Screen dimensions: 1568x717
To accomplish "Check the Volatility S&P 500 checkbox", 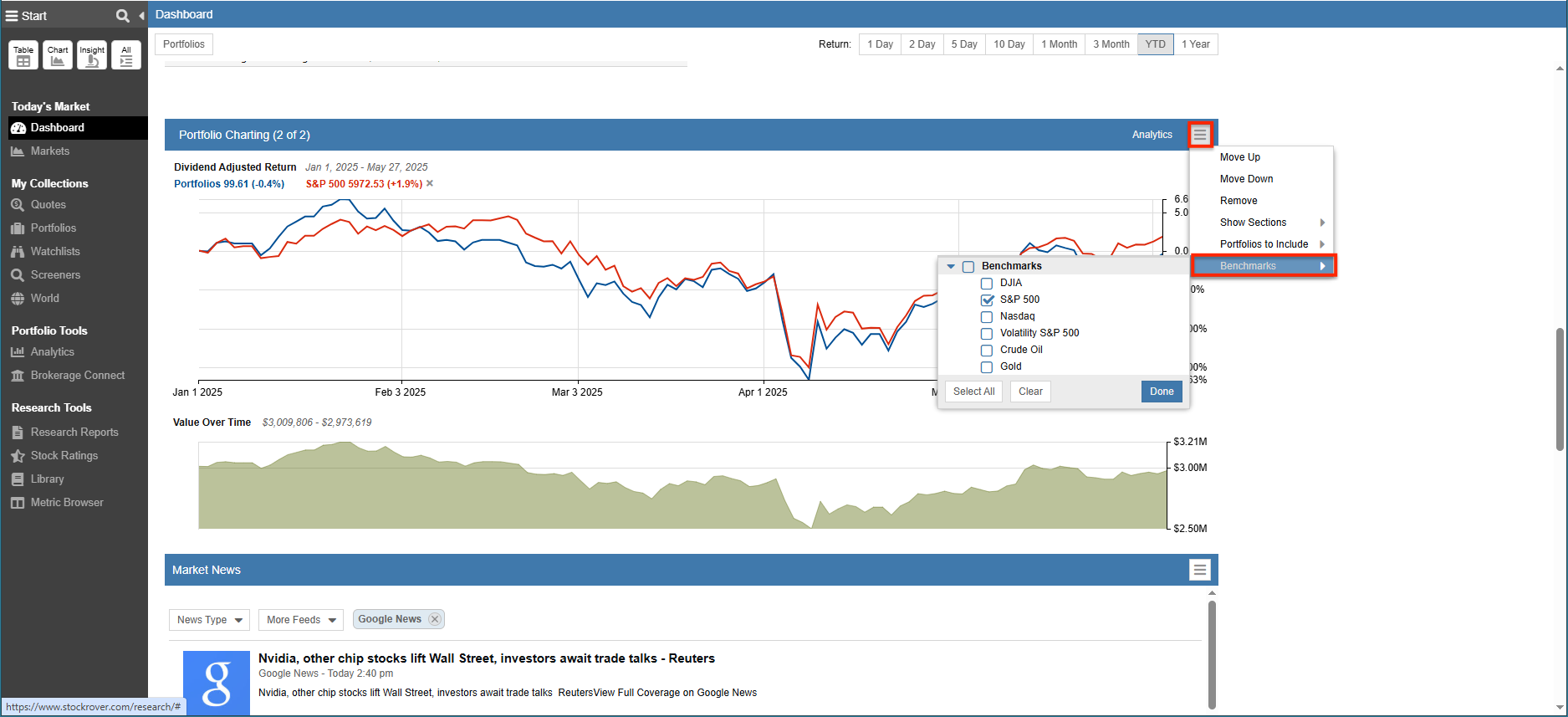I will click(987, 334).
